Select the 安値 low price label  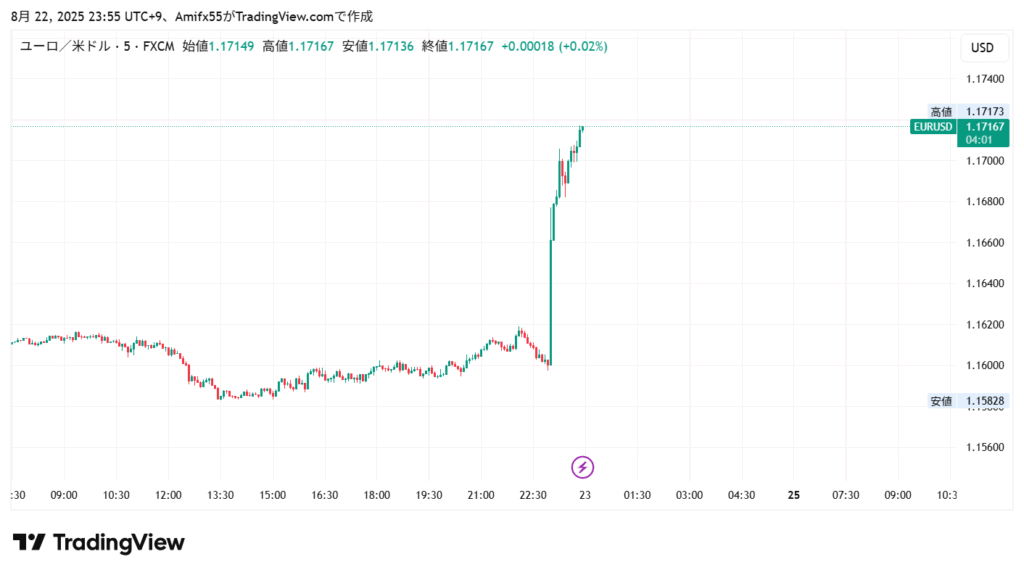click(x=941, y=401)
